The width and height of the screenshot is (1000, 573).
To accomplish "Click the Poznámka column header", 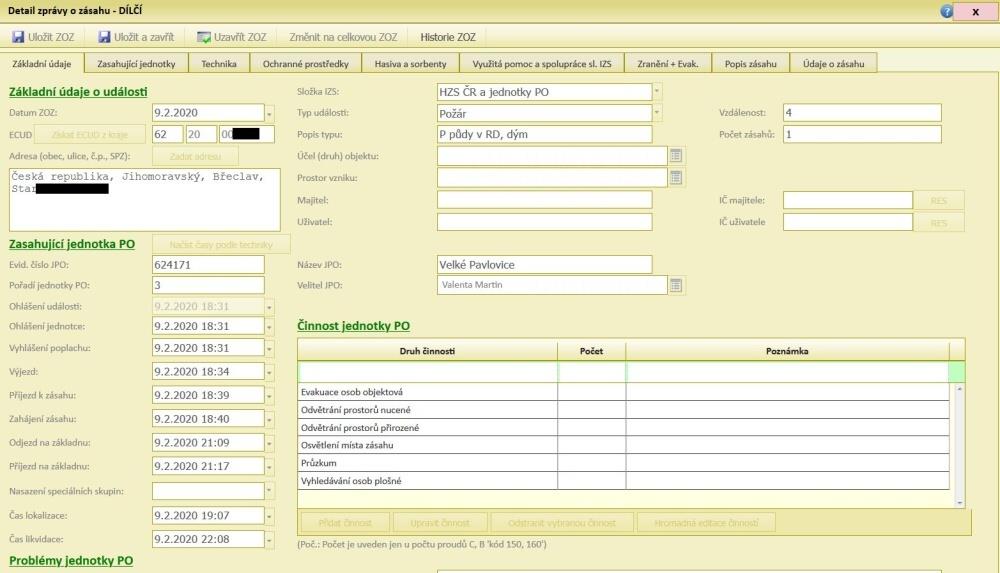I will [787, 351].
